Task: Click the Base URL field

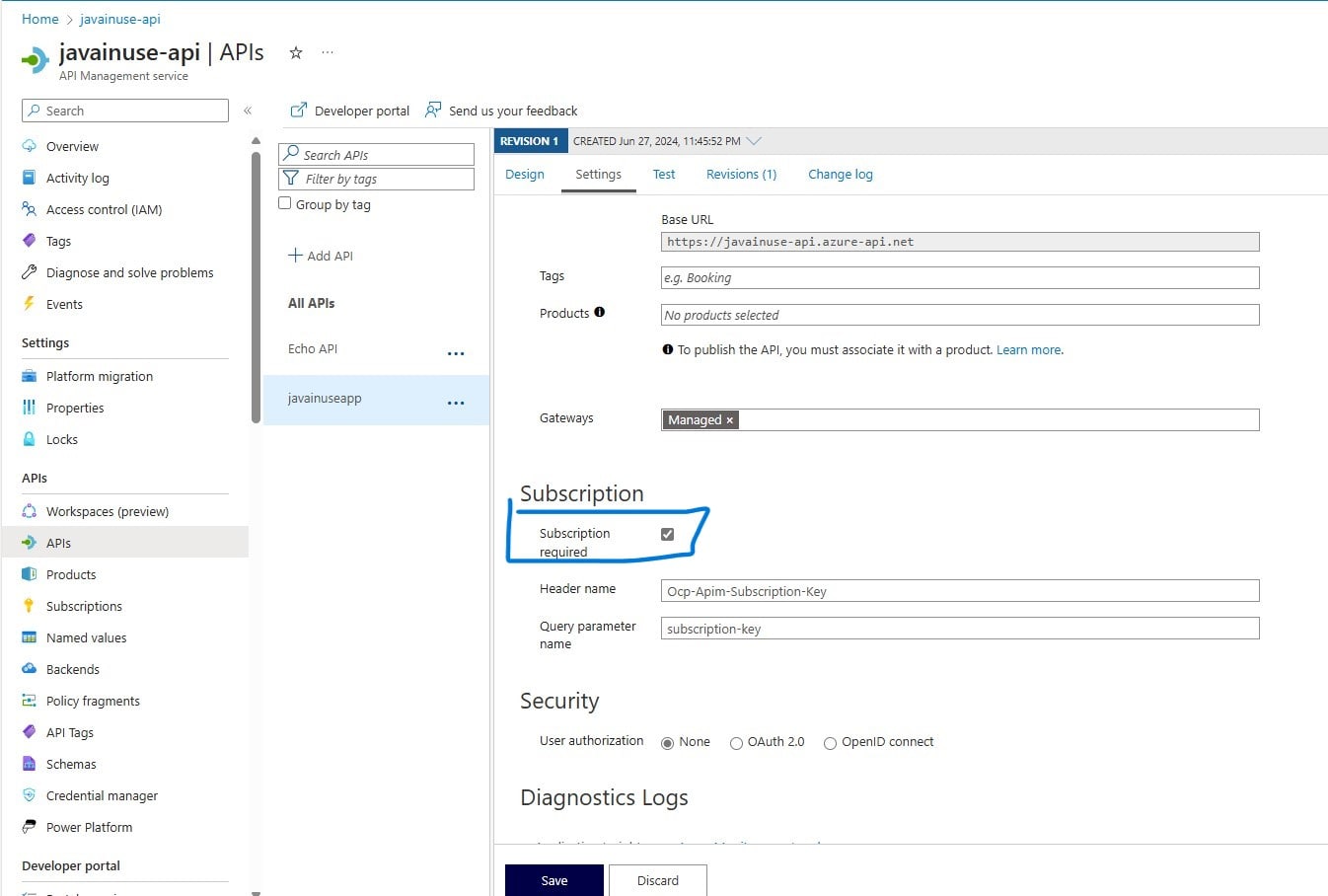Action: 960,242
